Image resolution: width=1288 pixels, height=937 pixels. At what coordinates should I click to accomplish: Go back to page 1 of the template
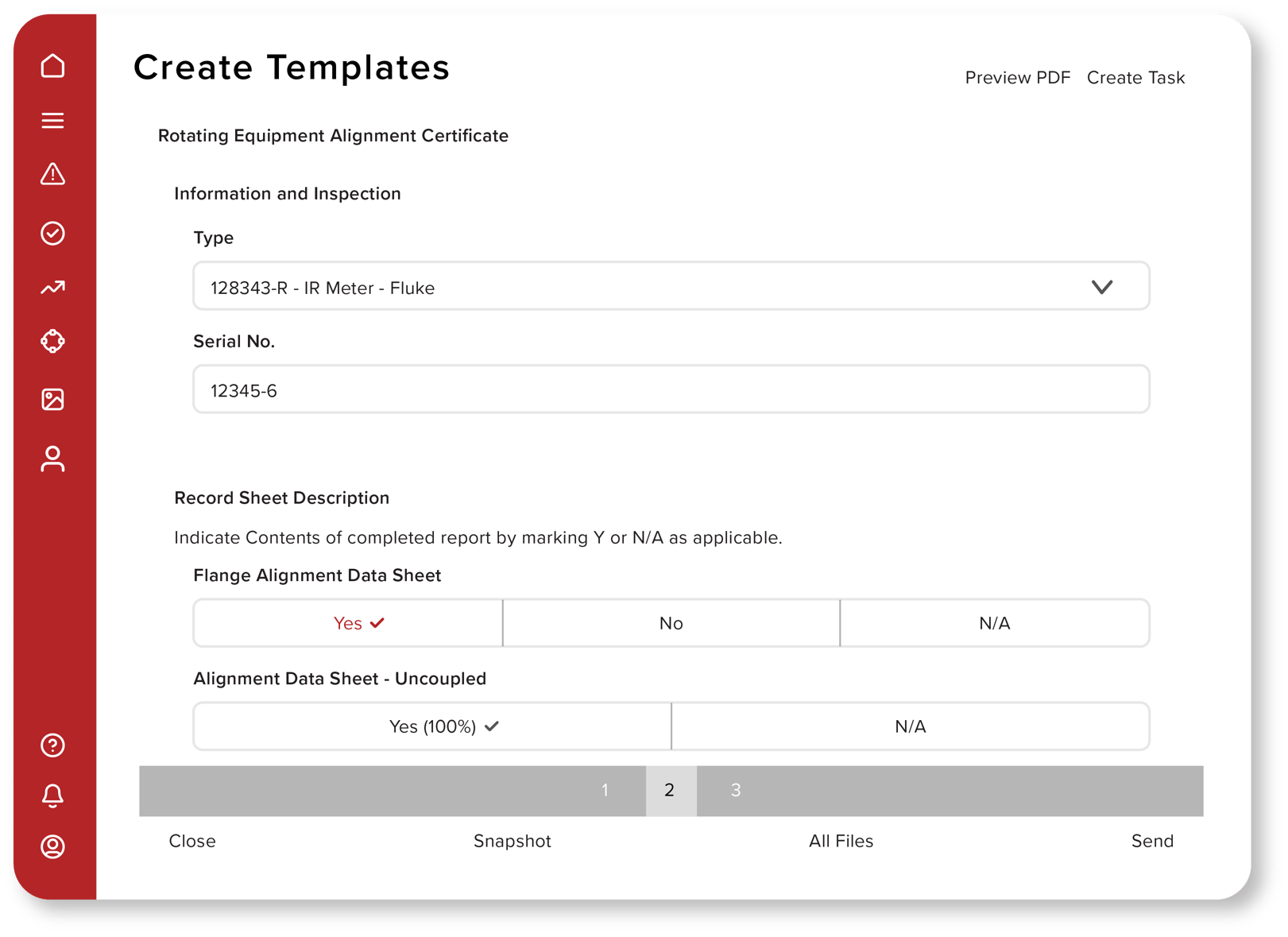click(605, 791)
